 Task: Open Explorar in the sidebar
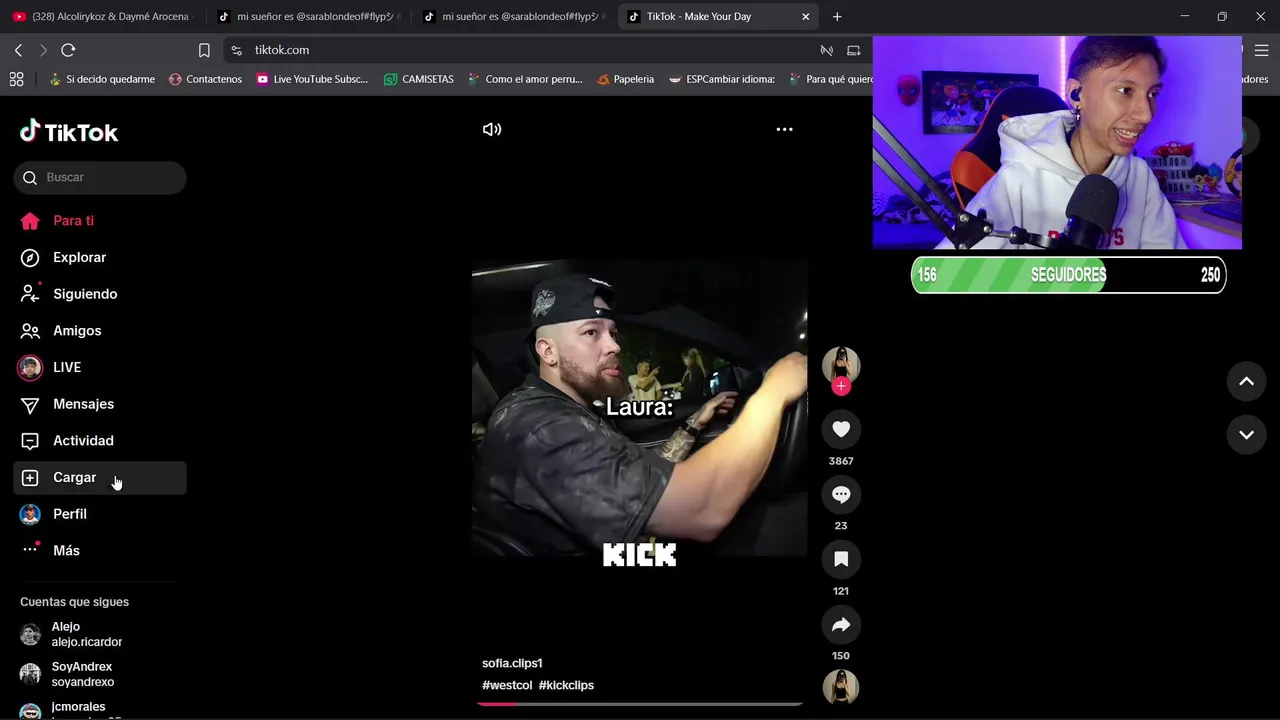tap(100, 257)
